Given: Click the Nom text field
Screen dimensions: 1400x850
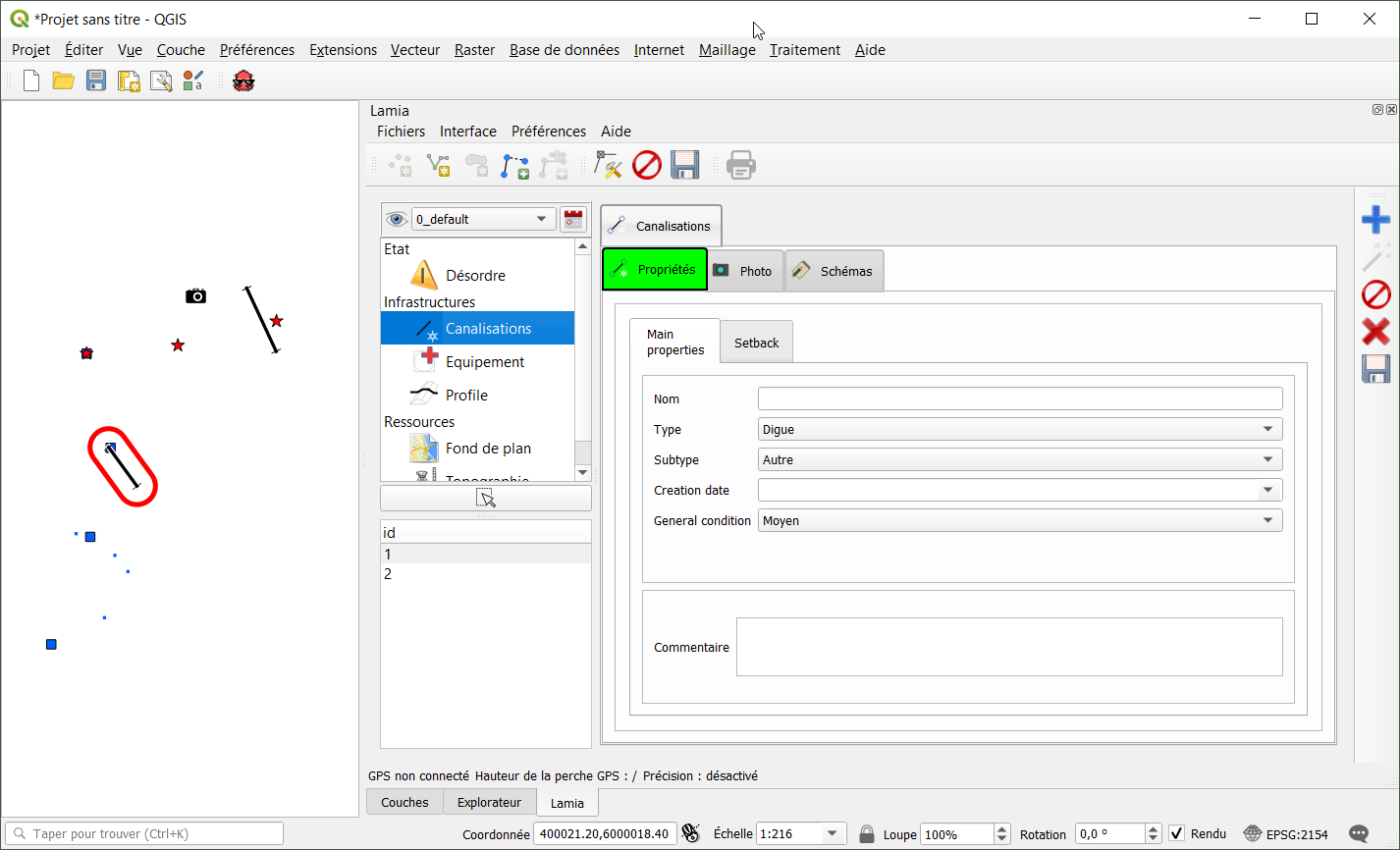Looking at the screenshot, I should (x=1020, y=398).
